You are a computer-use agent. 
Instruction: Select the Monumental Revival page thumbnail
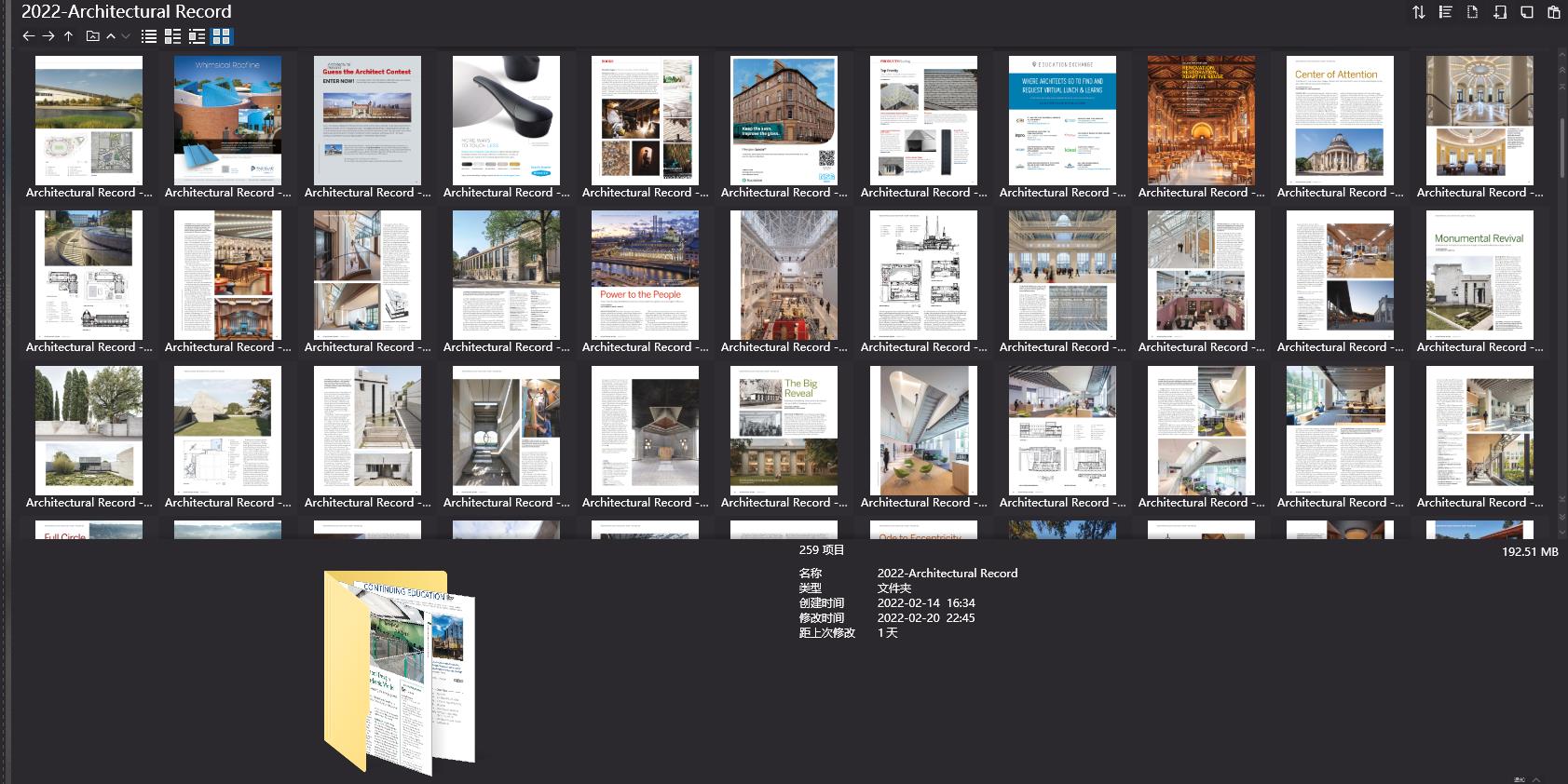coord(1479,275)
